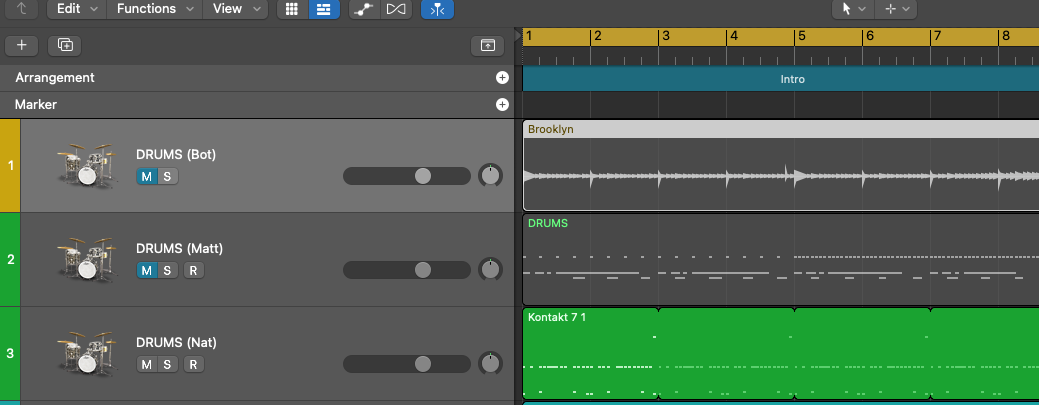Click bar 5 on the ruler
Image resolution: width=1039 pixels, height=405 pixels.
802,36
